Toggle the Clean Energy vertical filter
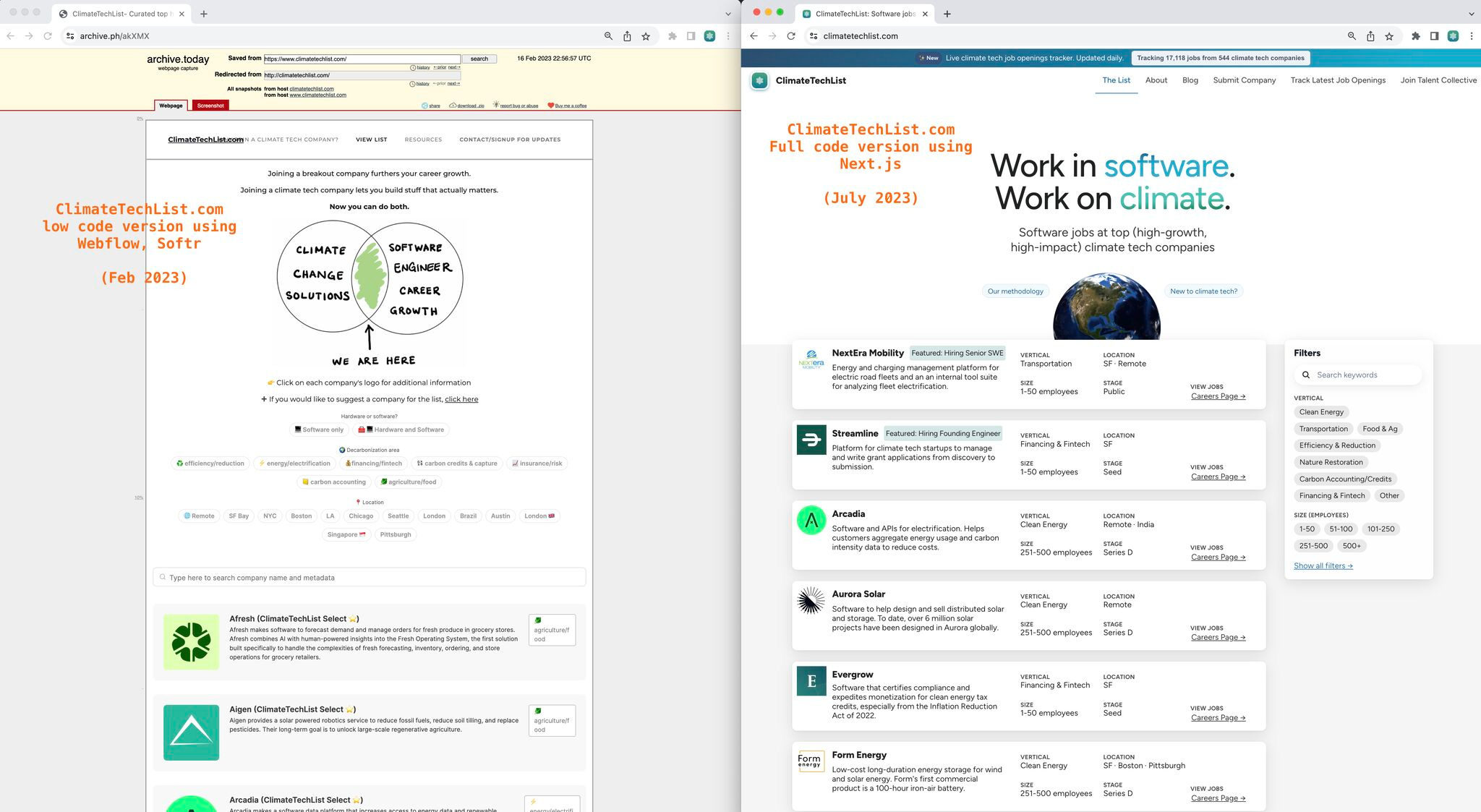Image resolution: width=1481 pixels, height=812 pixels. pyautogui.click(x=1321, y=412)
